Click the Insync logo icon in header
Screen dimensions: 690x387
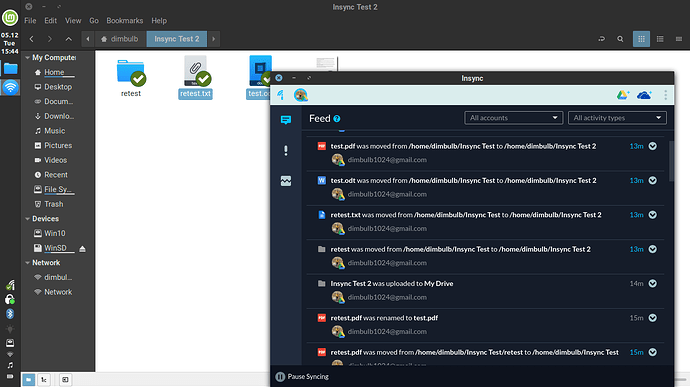pos(281,95)
